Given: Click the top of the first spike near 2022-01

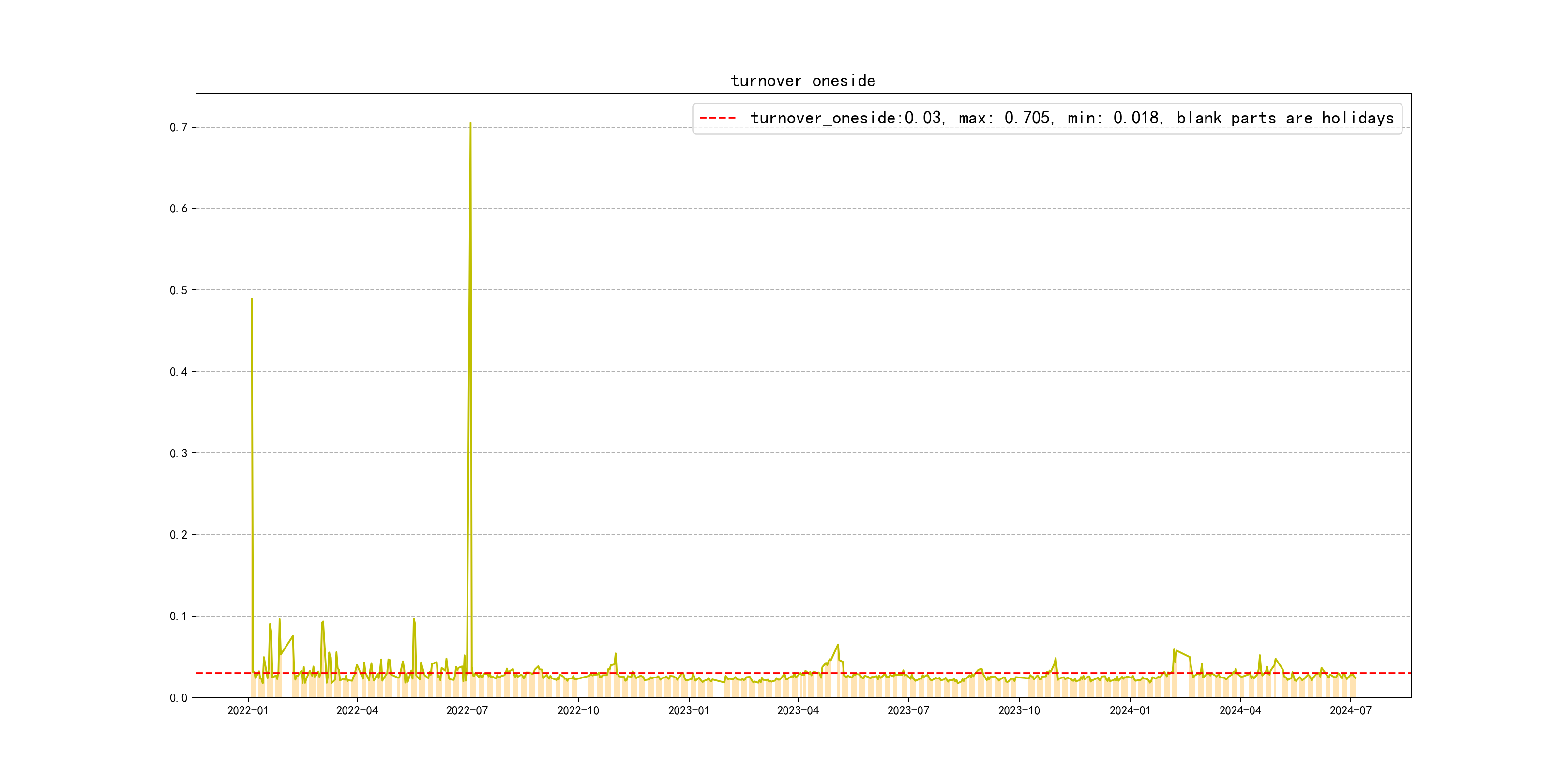Looking at the screenshot, I should (251, 299).
